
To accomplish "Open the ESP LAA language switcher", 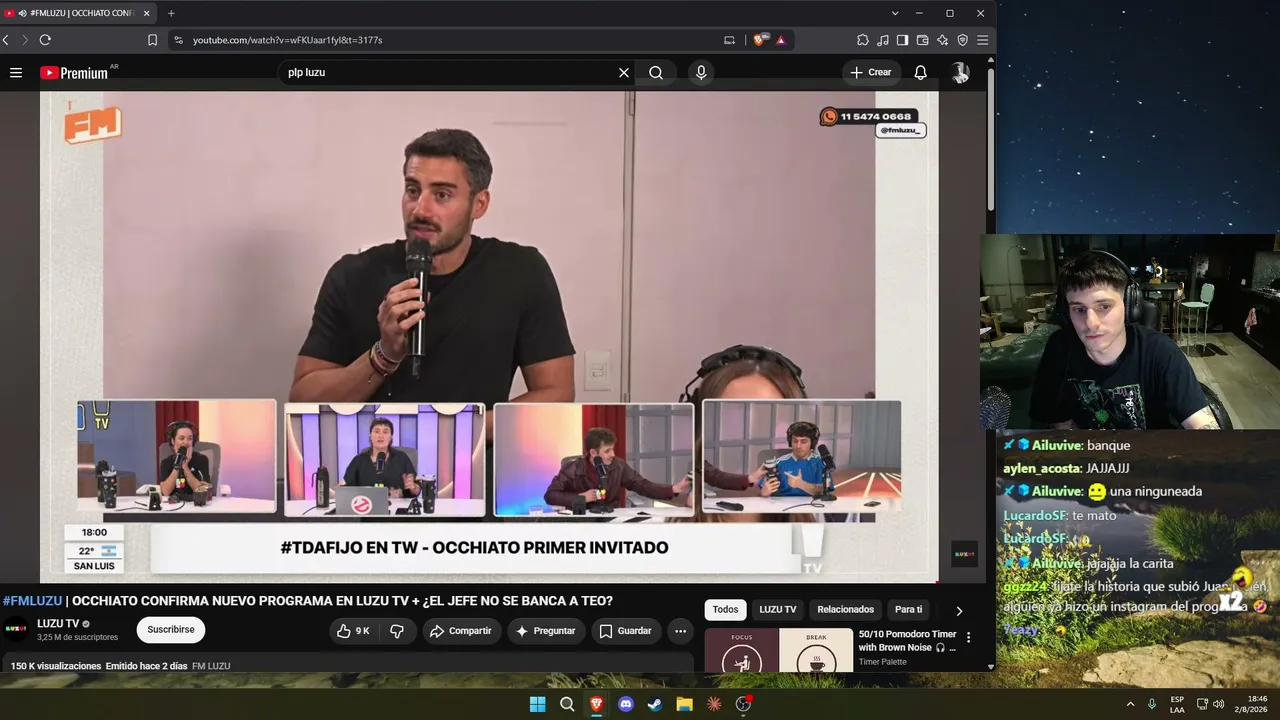I will pos(1177,704).
